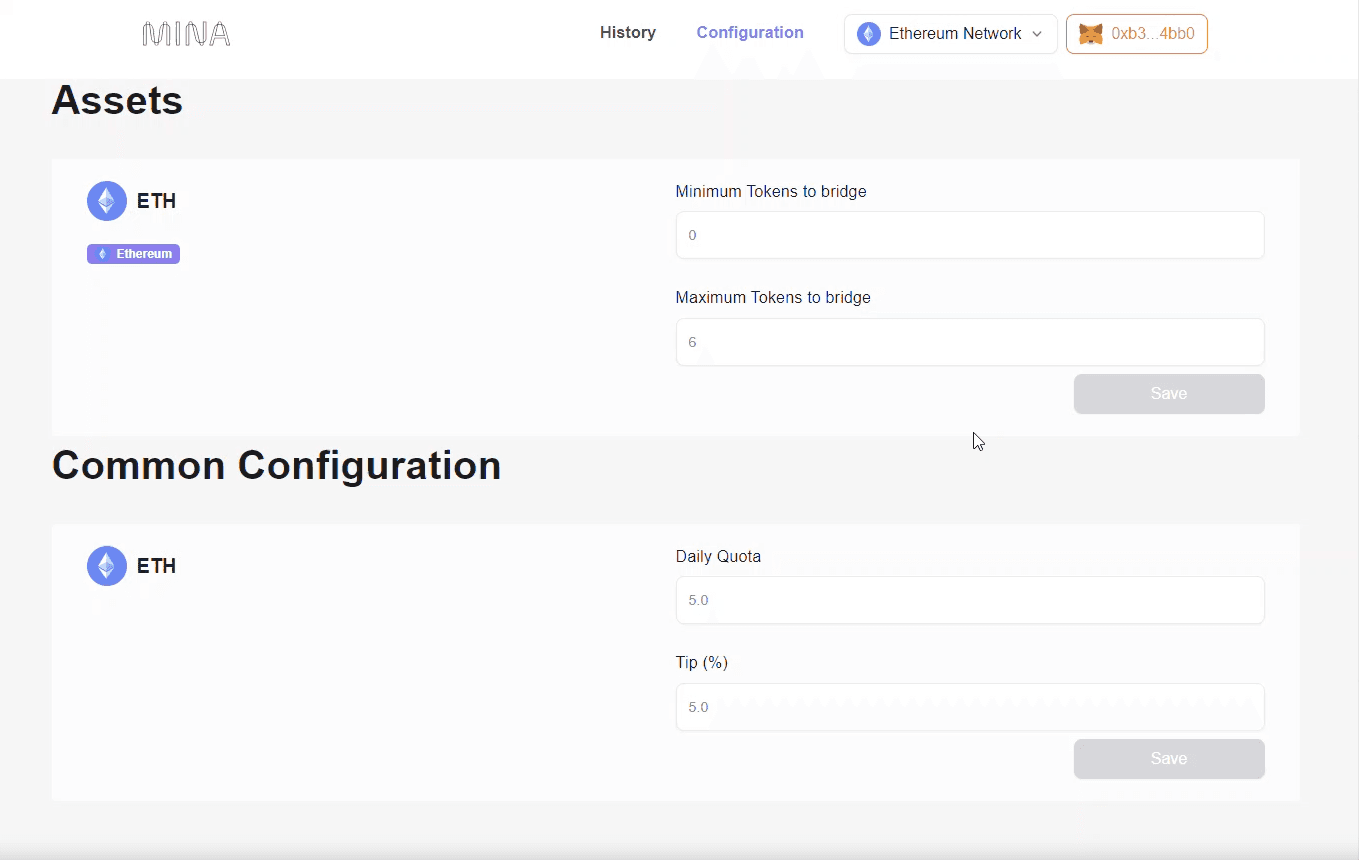Click the Maximum Tokens to bridge label
Viewport: 1359px width, 860px height.
click(773, 297)
